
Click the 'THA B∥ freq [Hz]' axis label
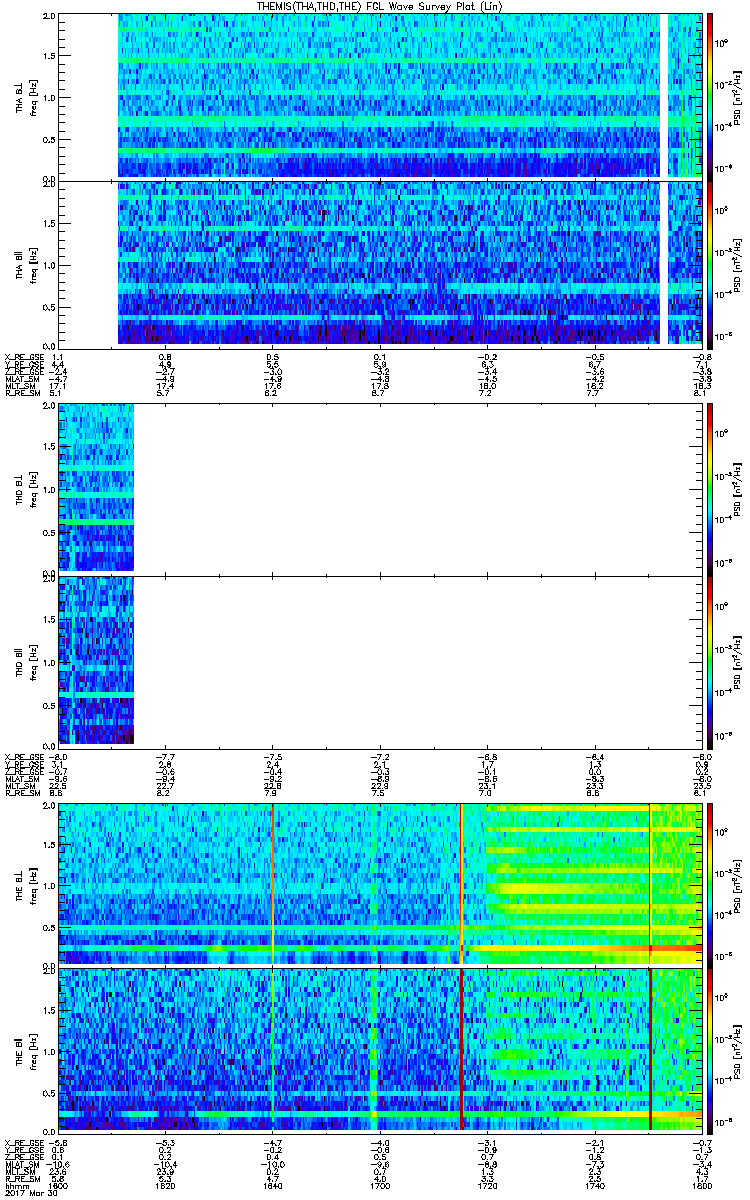26,263
